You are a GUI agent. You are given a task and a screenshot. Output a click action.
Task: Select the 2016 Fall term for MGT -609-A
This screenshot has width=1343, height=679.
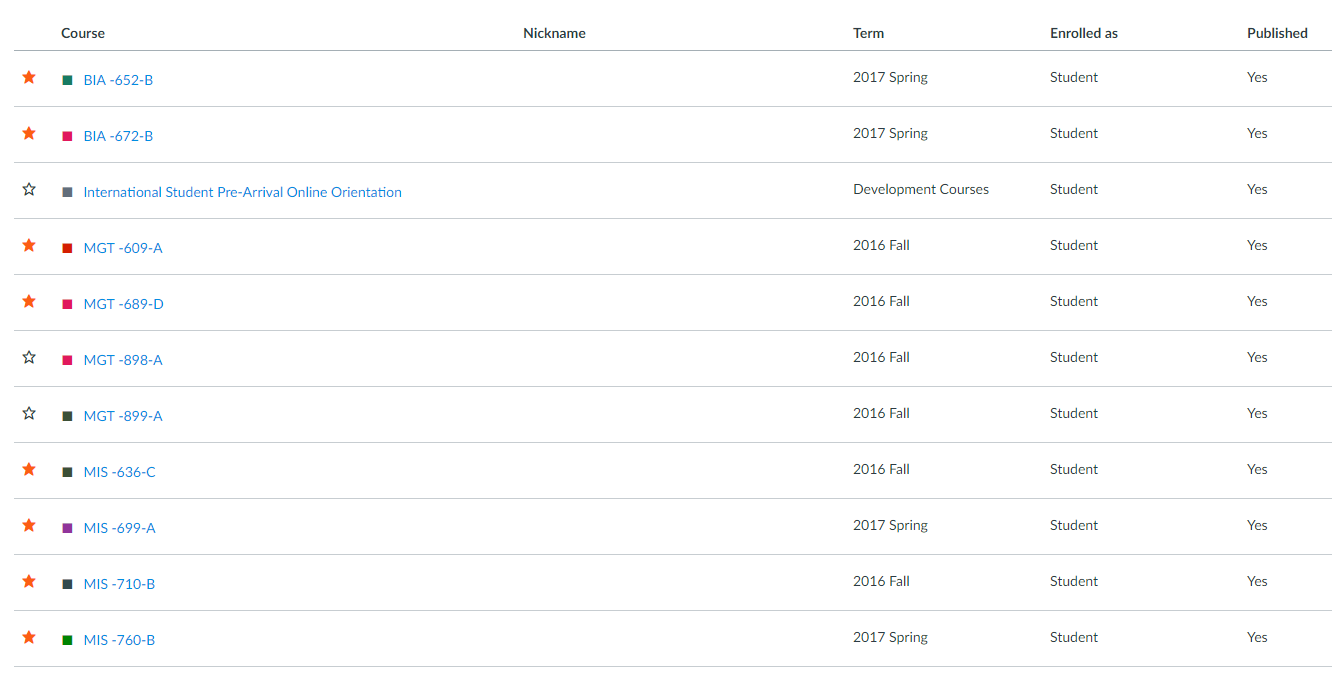(x=881, y=245)
